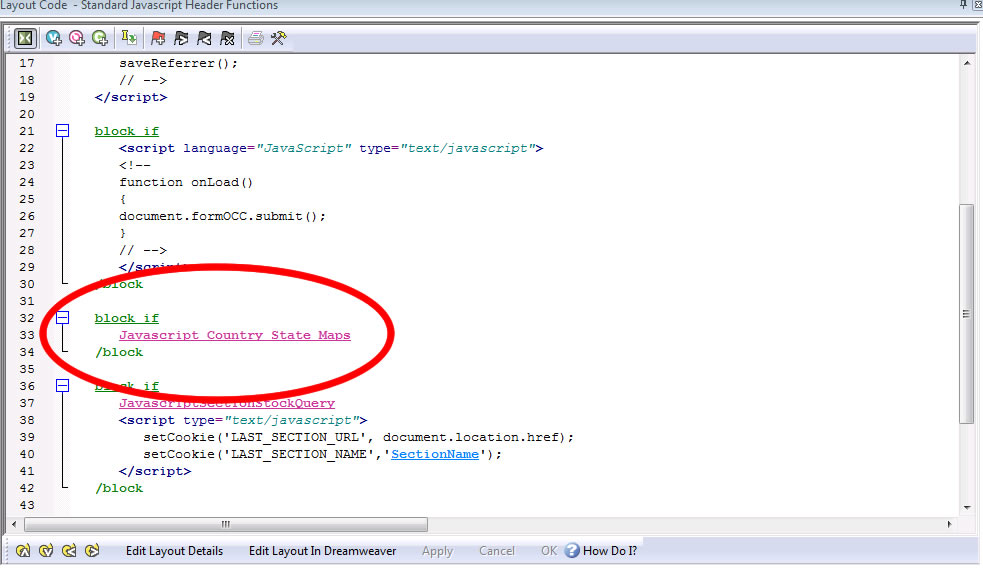The height and width of the screenshot is (569, 983).
Task: Click the vertical scrollbar down arrow
Action: coord(966,506)
